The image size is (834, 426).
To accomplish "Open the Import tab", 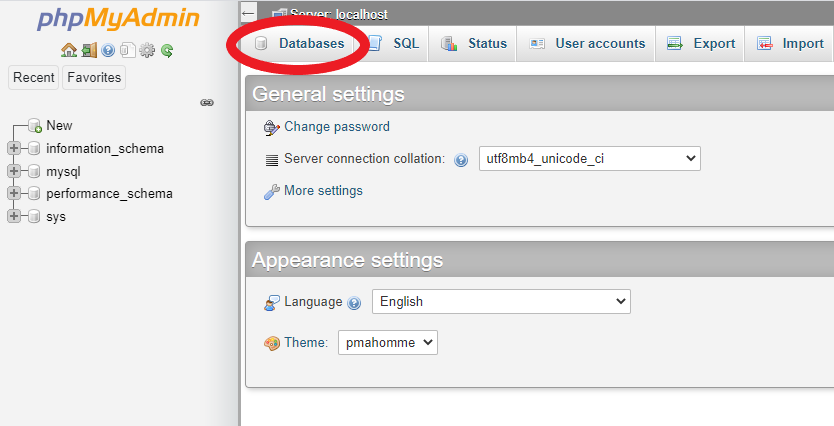I will point(789,44).
